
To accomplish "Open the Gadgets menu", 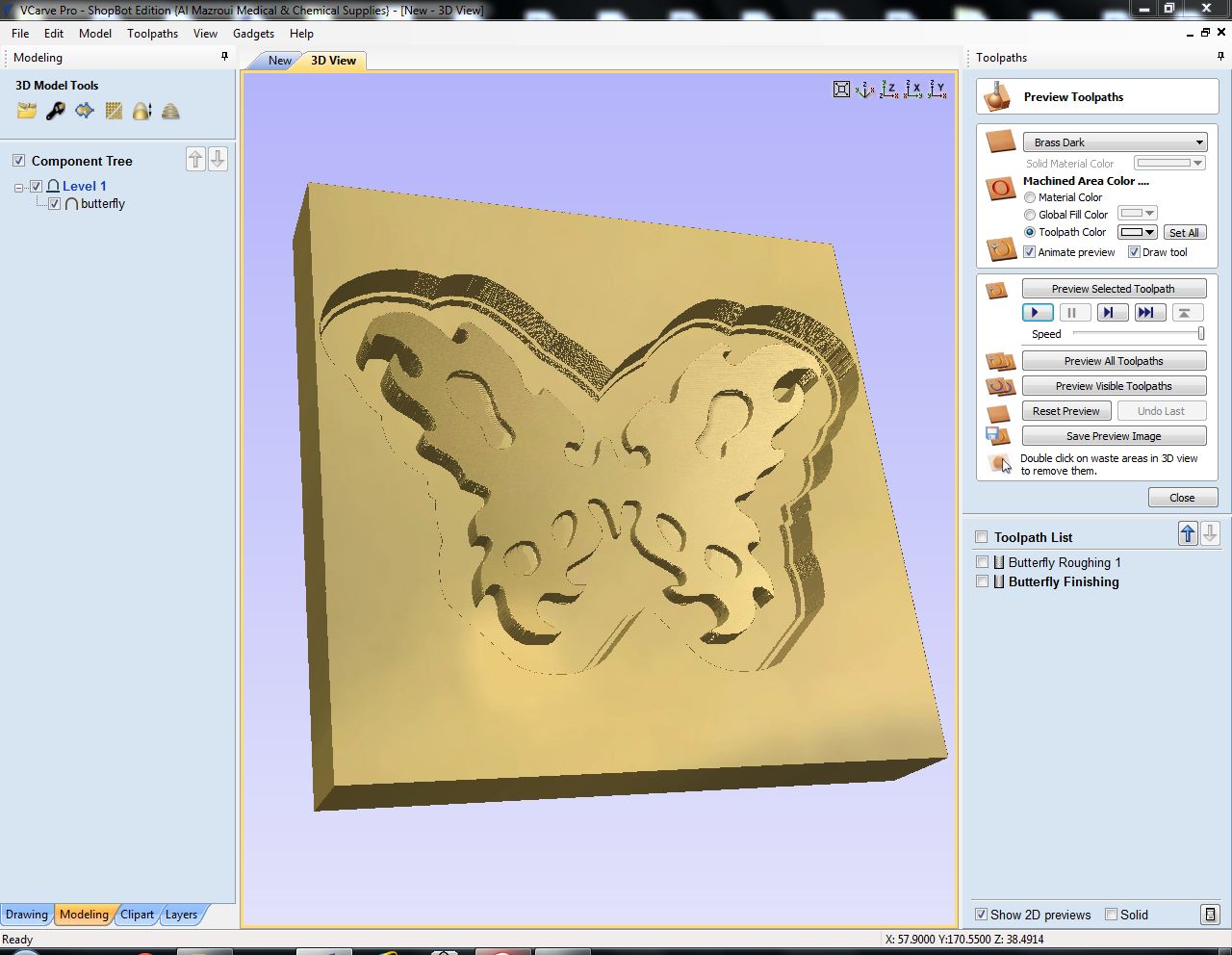I will coord(254,33).
